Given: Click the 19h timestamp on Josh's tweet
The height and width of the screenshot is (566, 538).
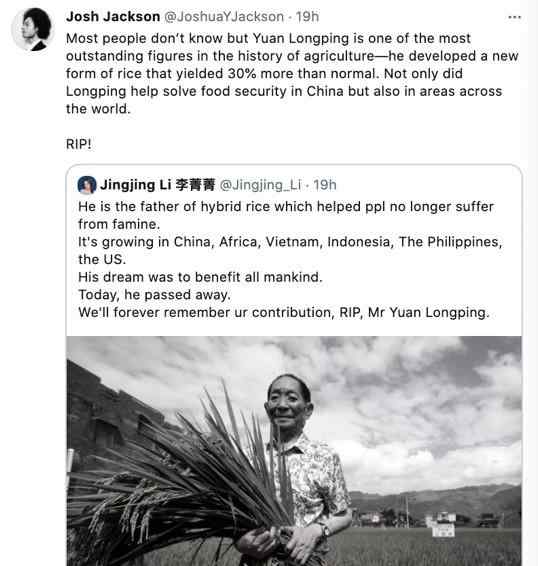Looking at the screenshot, I should click(307, 17).
